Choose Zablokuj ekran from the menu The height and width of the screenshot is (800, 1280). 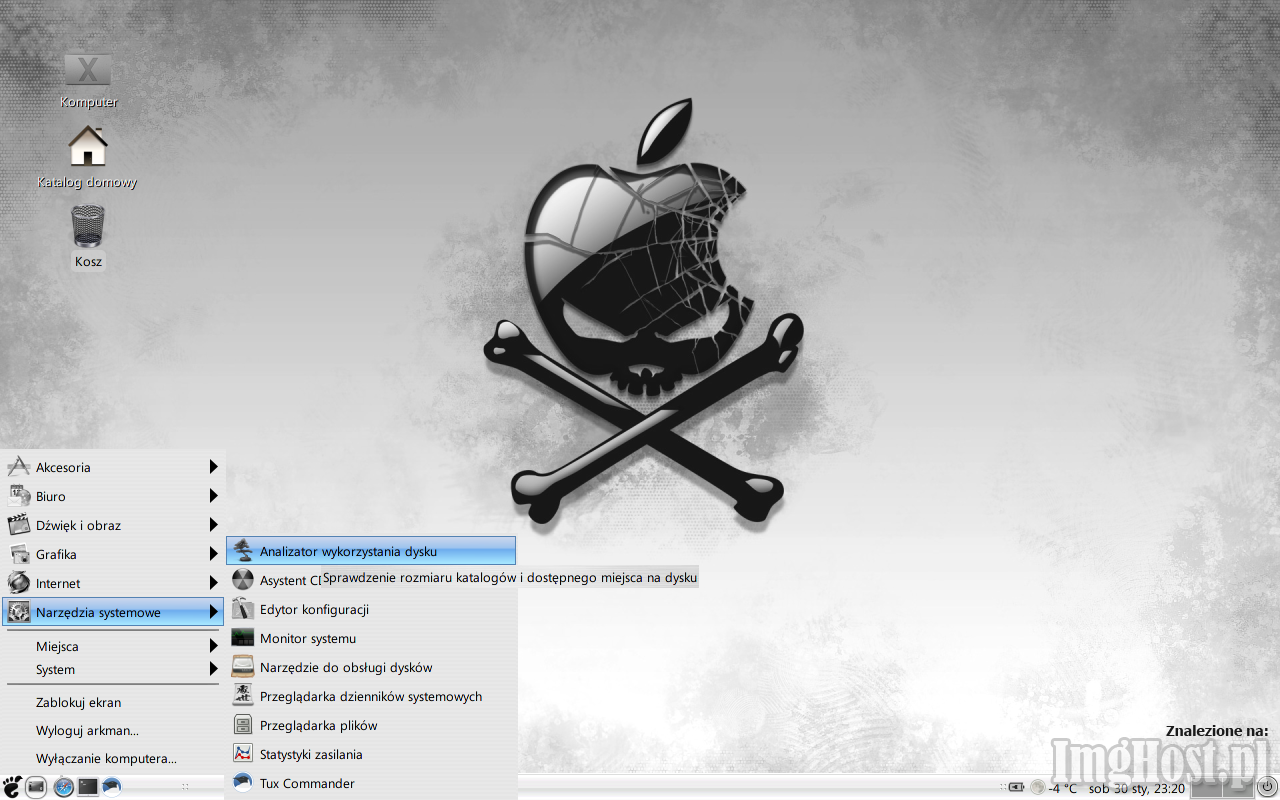[113, 702]
